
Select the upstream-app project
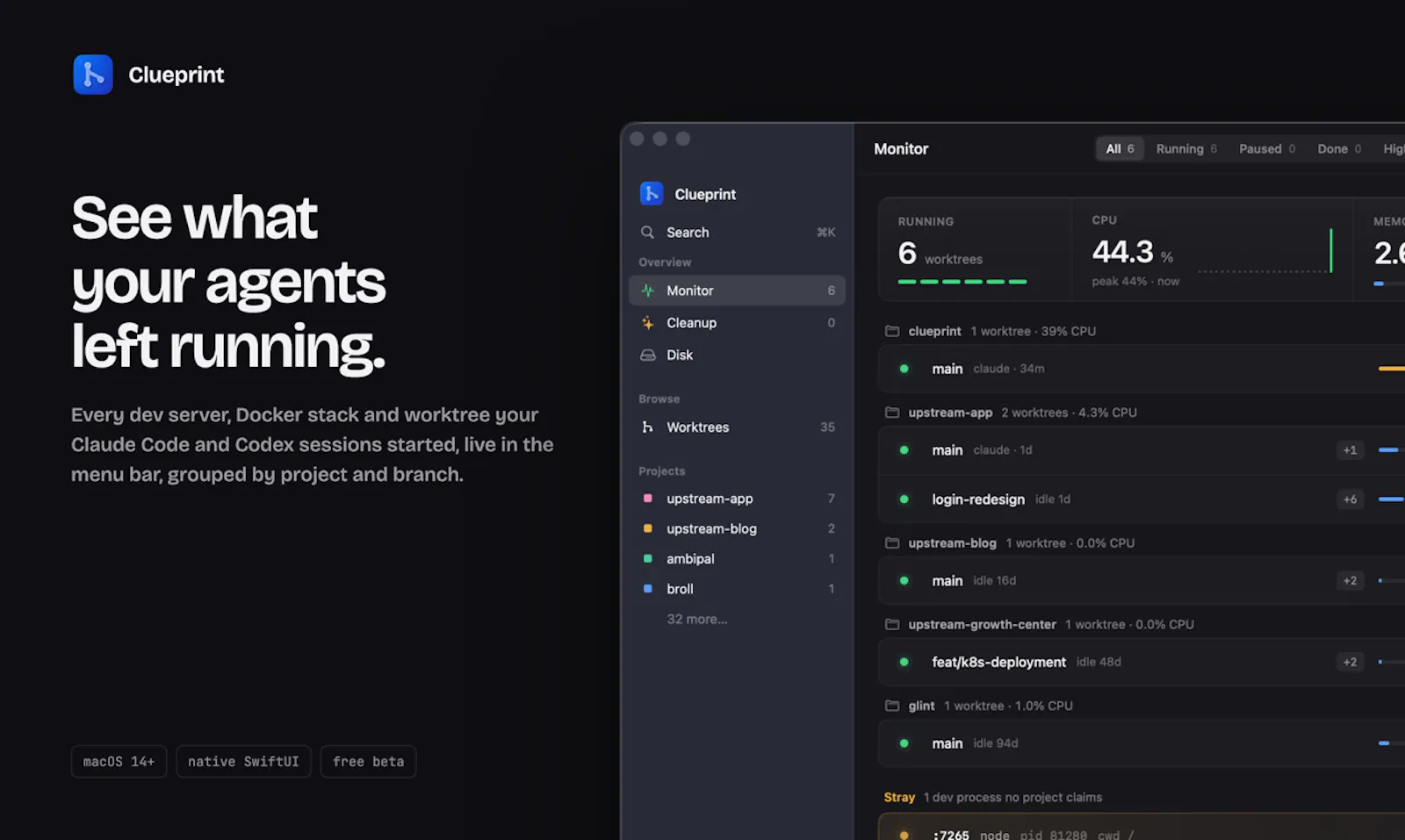pyautogui.click(x=737, y=499)
